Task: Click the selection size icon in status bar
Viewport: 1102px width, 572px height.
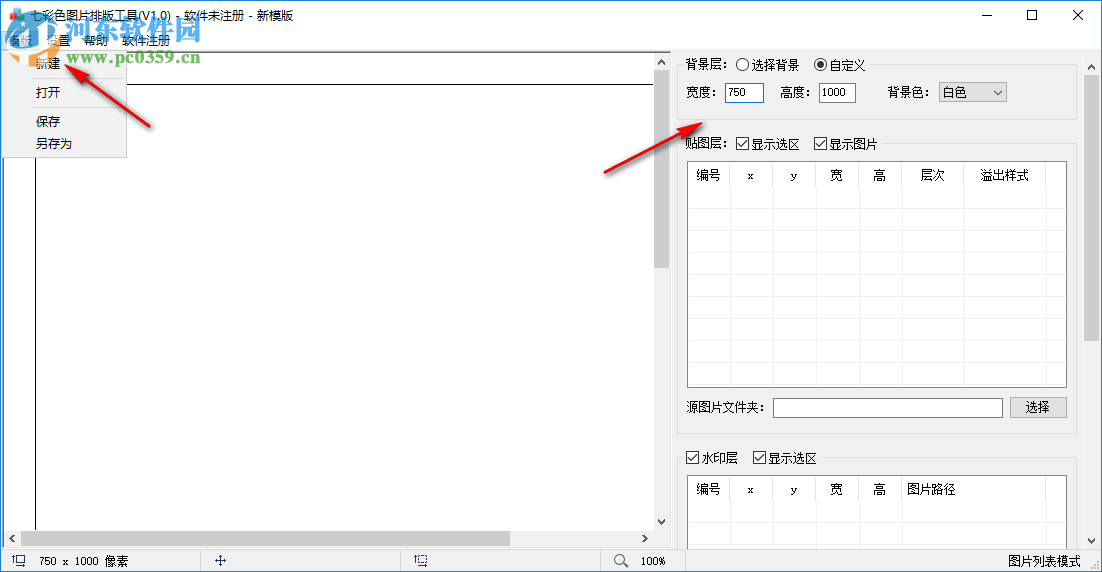Action: point(420,560)
